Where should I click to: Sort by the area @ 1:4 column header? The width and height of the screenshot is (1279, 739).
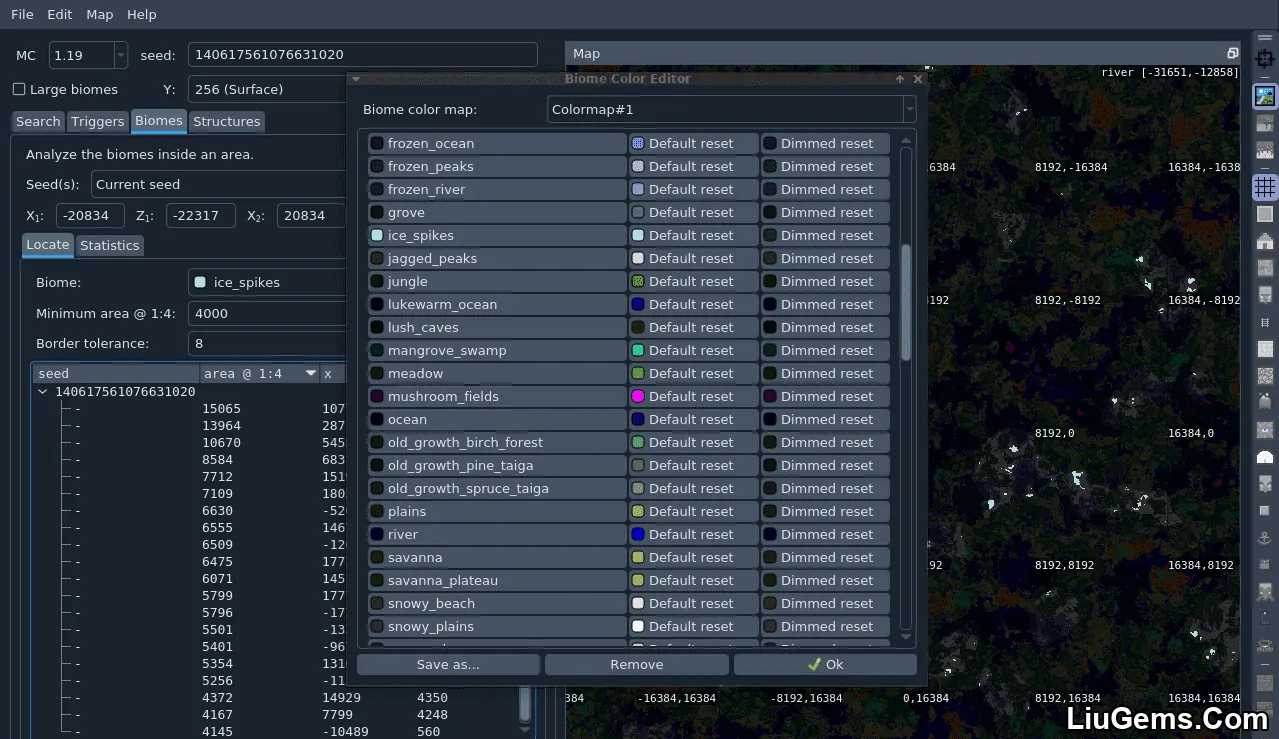pos(259,373)
